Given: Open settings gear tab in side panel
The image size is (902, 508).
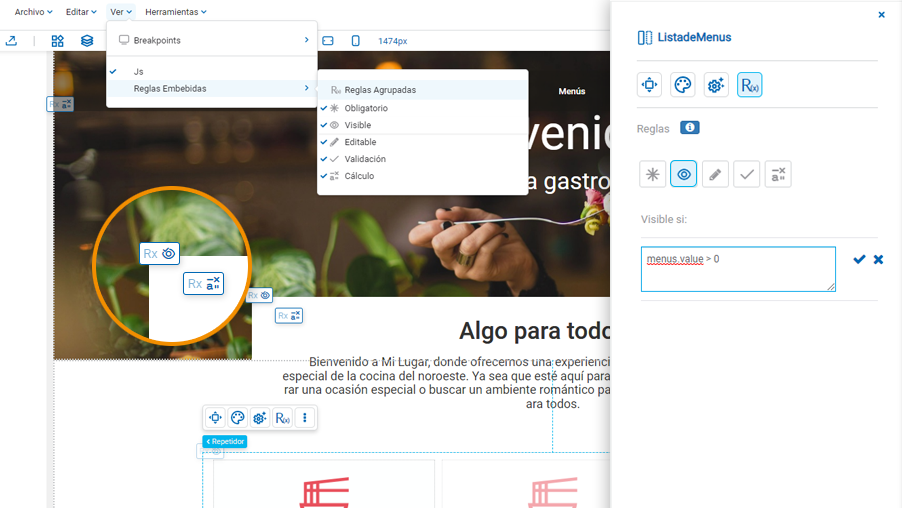Looking at the screenshot, I should click(716, 85).
